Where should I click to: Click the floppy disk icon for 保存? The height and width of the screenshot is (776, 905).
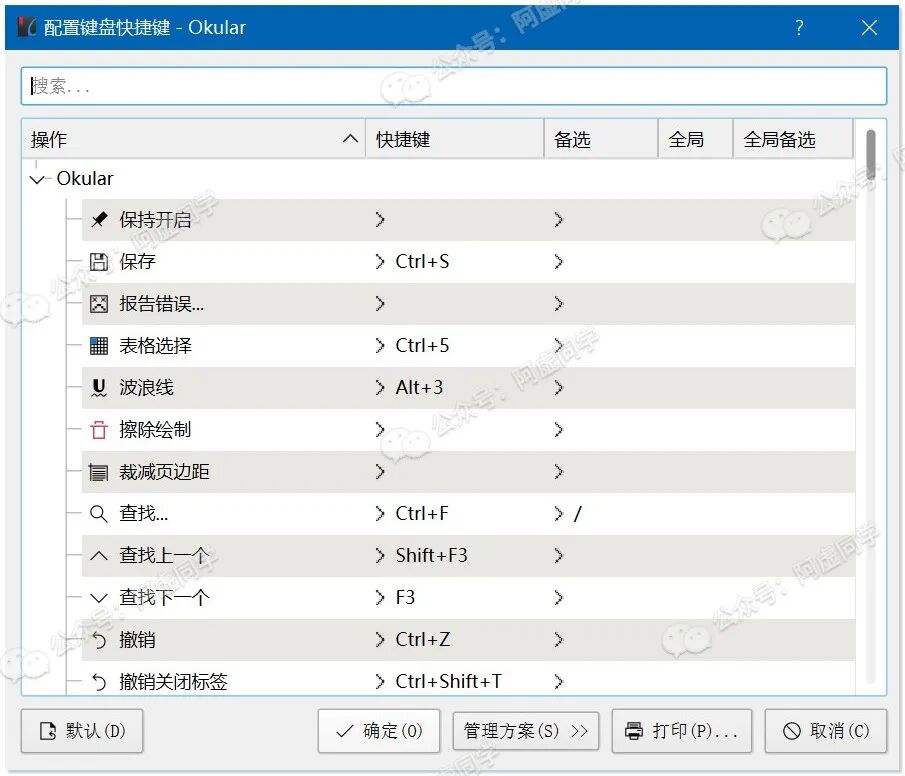(x=99, y=262)
